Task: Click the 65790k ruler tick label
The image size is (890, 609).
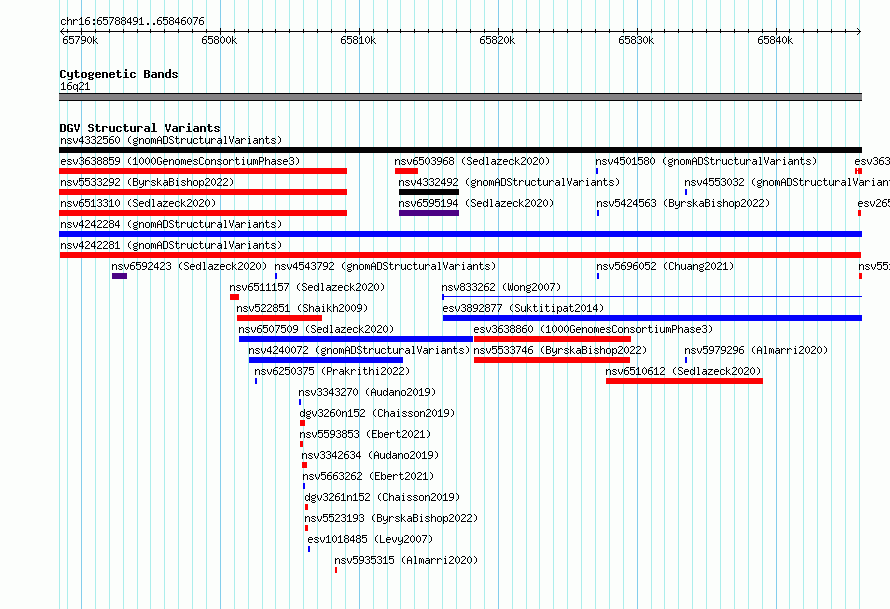Action: [x=80, y=40]
